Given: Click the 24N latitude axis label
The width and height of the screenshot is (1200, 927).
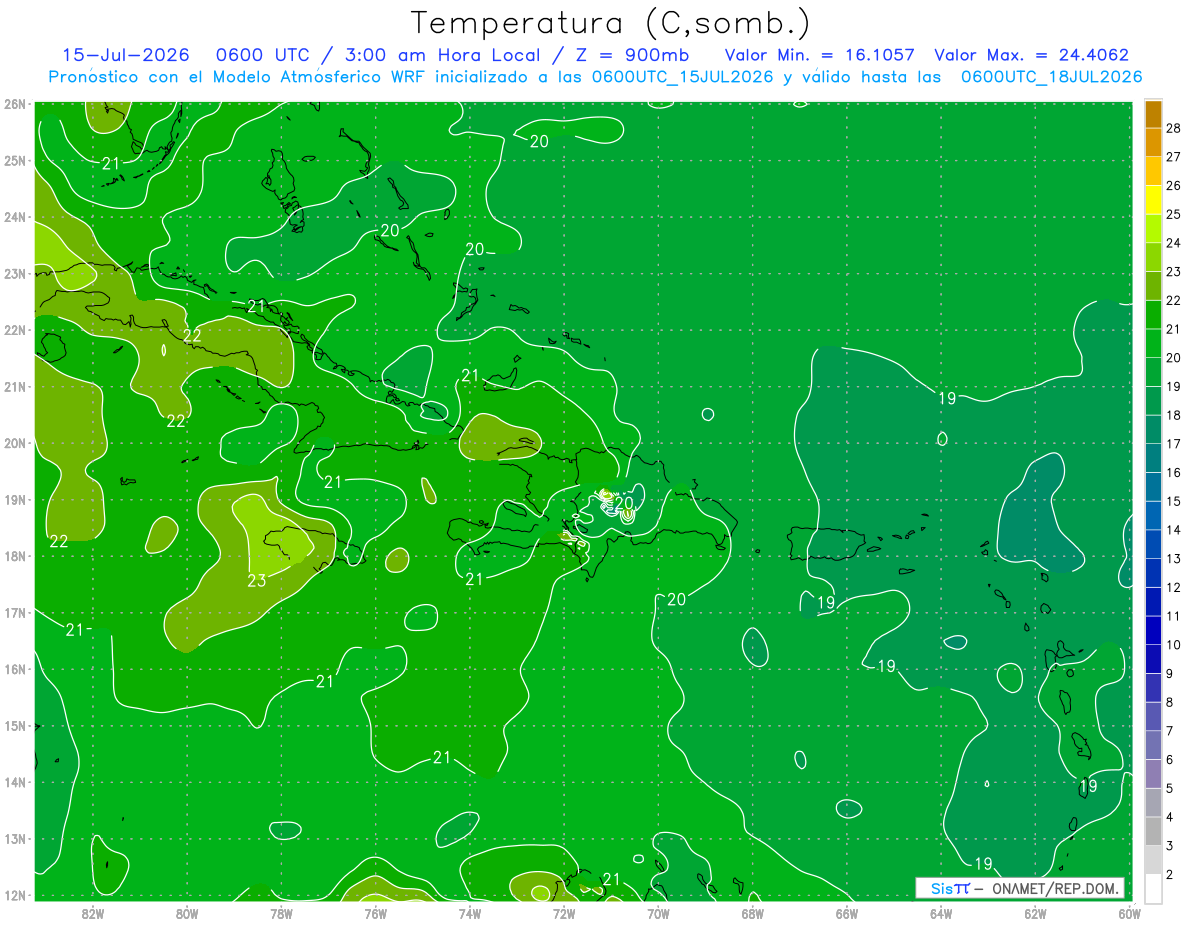Looking at the screenshot, I should pos(14,217).
